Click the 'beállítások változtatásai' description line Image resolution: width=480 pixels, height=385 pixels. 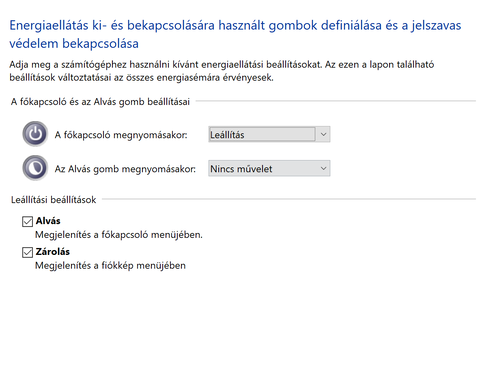pyautogui.click(x=141, y=78)
